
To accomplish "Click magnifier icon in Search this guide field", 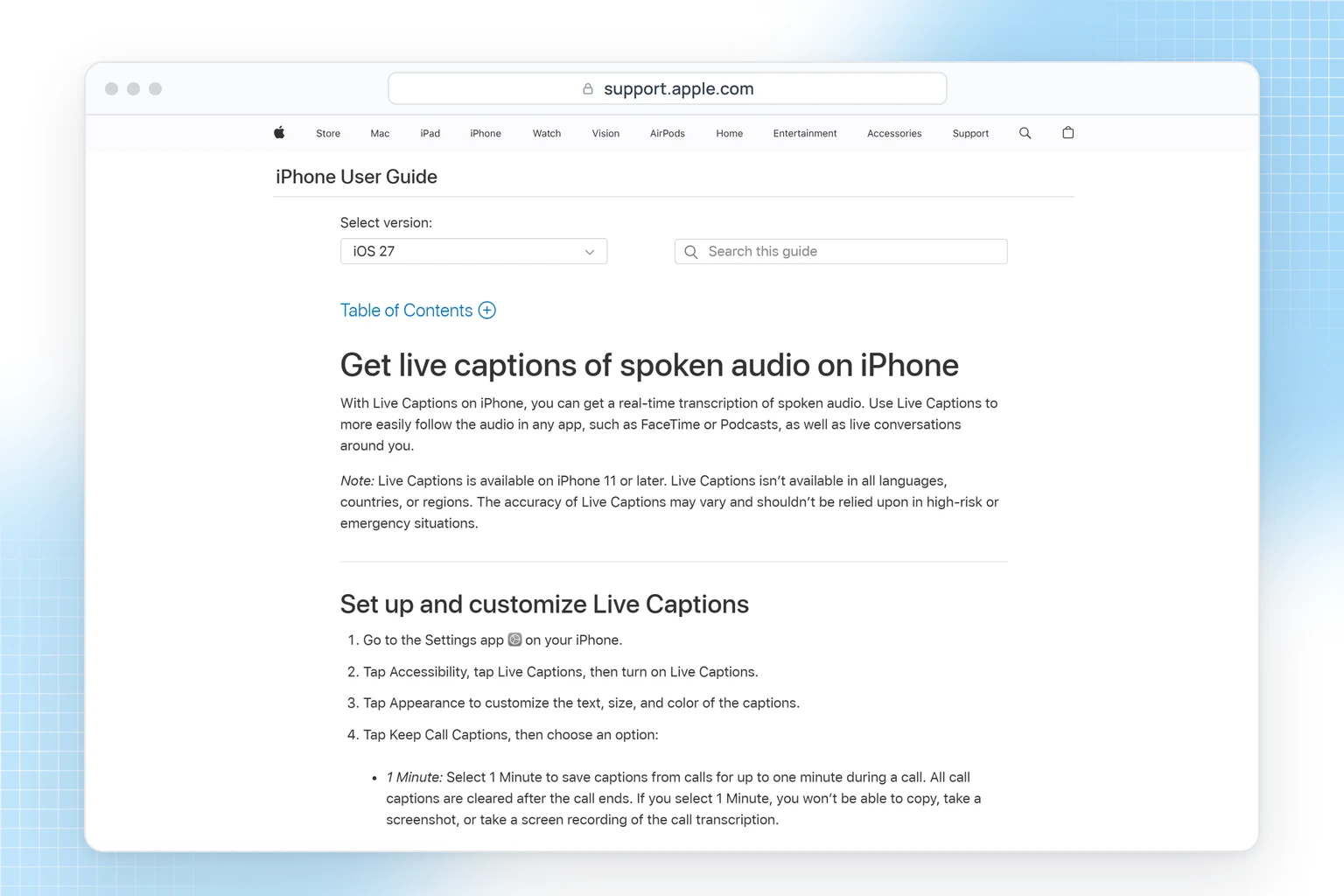I will click(x=691, y=252).
